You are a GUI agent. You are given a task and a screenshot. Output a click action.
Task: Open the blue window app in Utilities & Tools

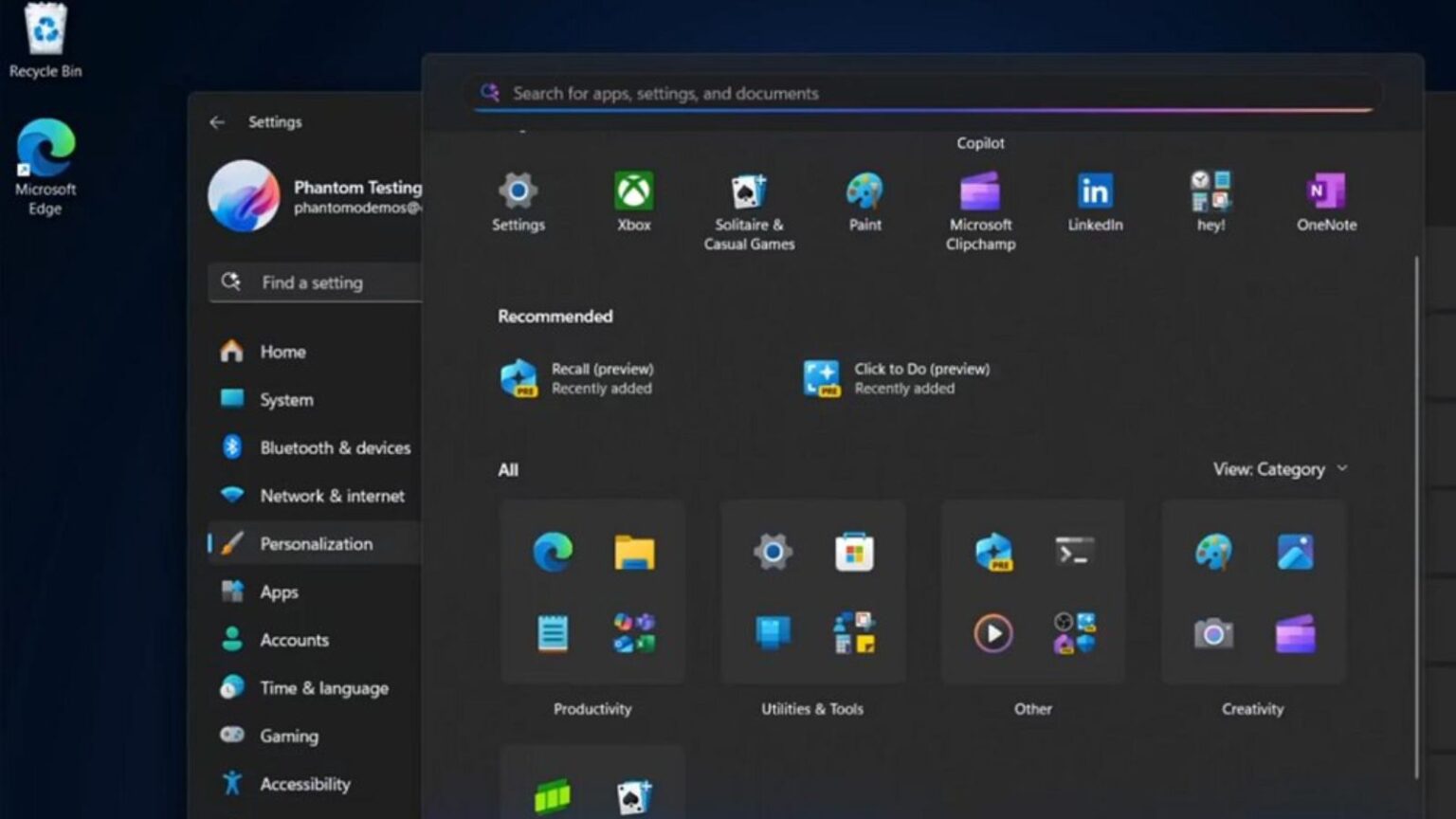773,632
